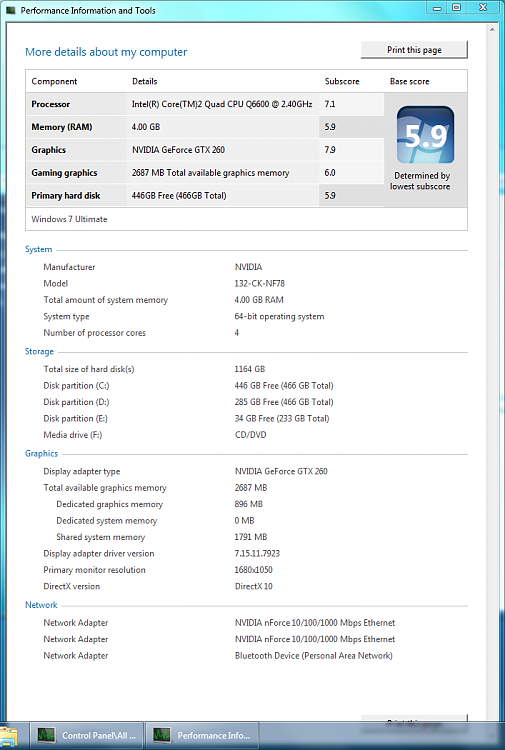This screenshot has height=750, width=505.
Task: Click the 6.0 gaming graphics subscore
Action: 330,173
